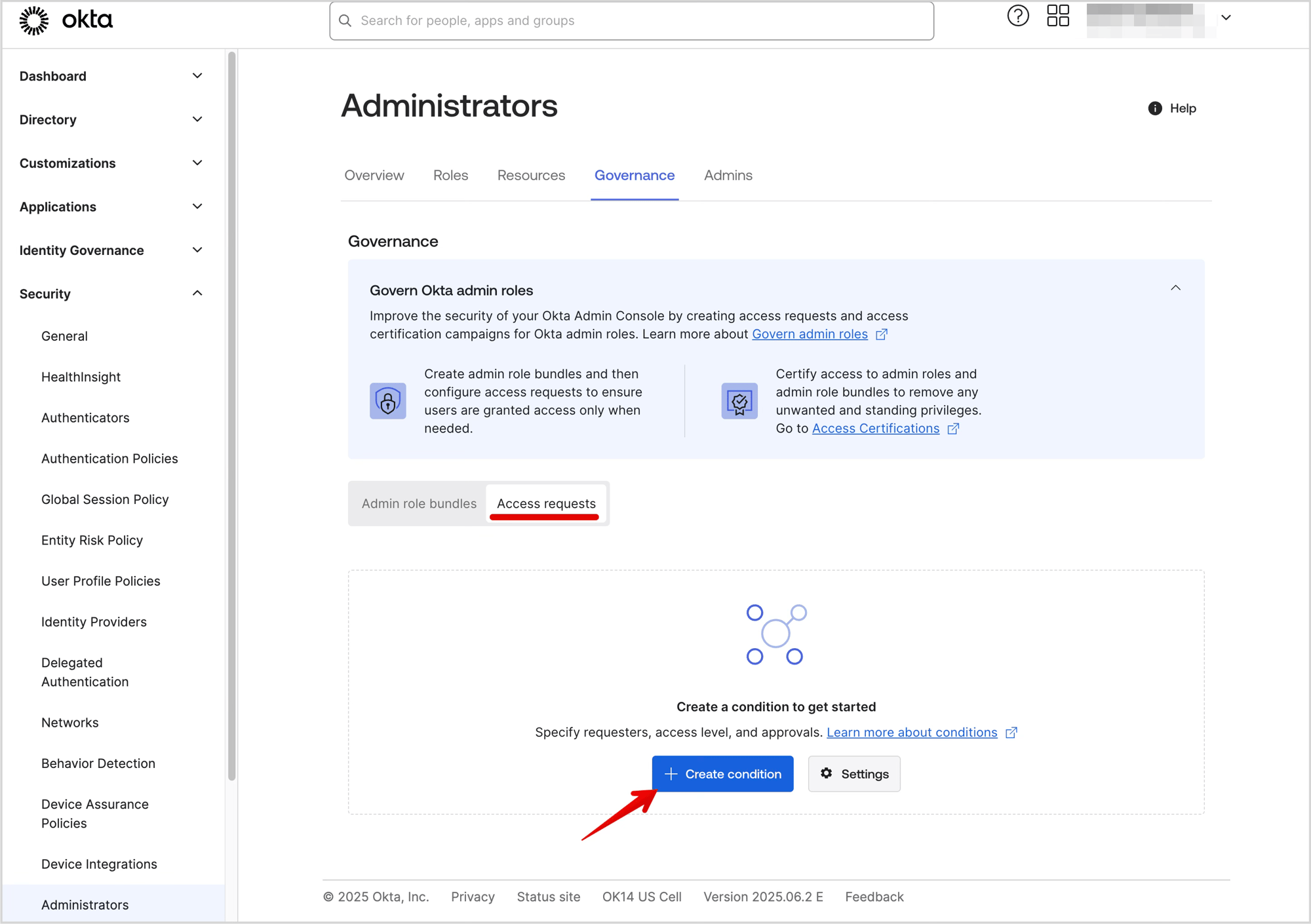Click the Create condition button
Screen dimensions: 1311x924
[722, 773]
